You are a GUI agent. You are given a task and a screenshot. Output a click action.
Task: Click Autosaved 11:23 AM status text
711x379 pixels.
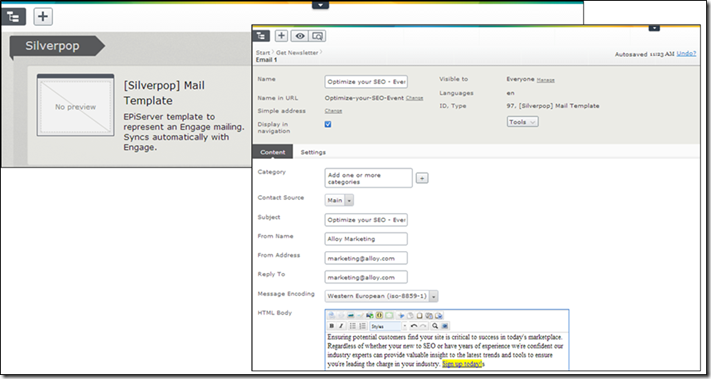(644, 54)
